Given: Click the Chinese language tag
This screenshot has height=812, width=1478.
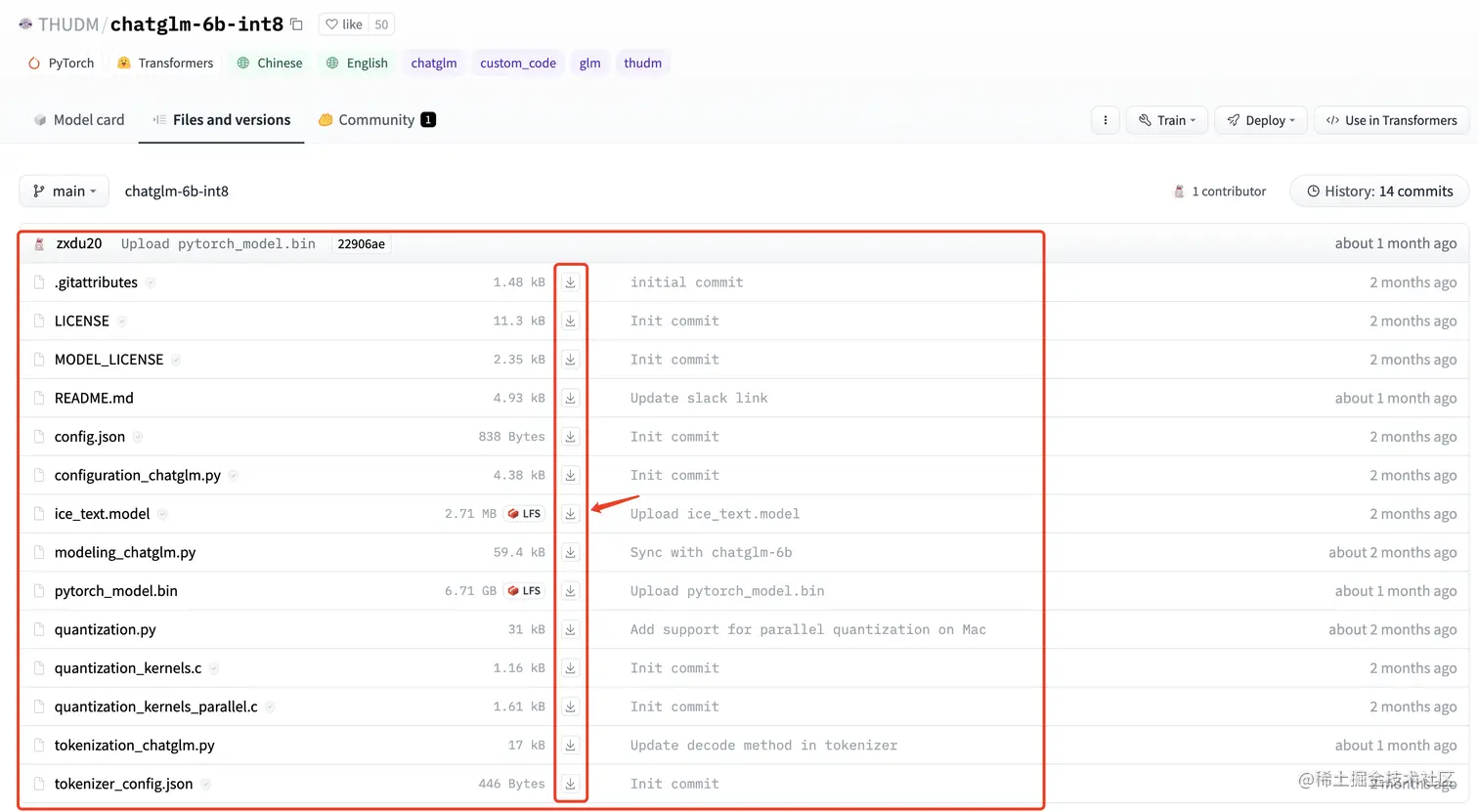Looking at the screenshot, I should (x=270, y=64).
